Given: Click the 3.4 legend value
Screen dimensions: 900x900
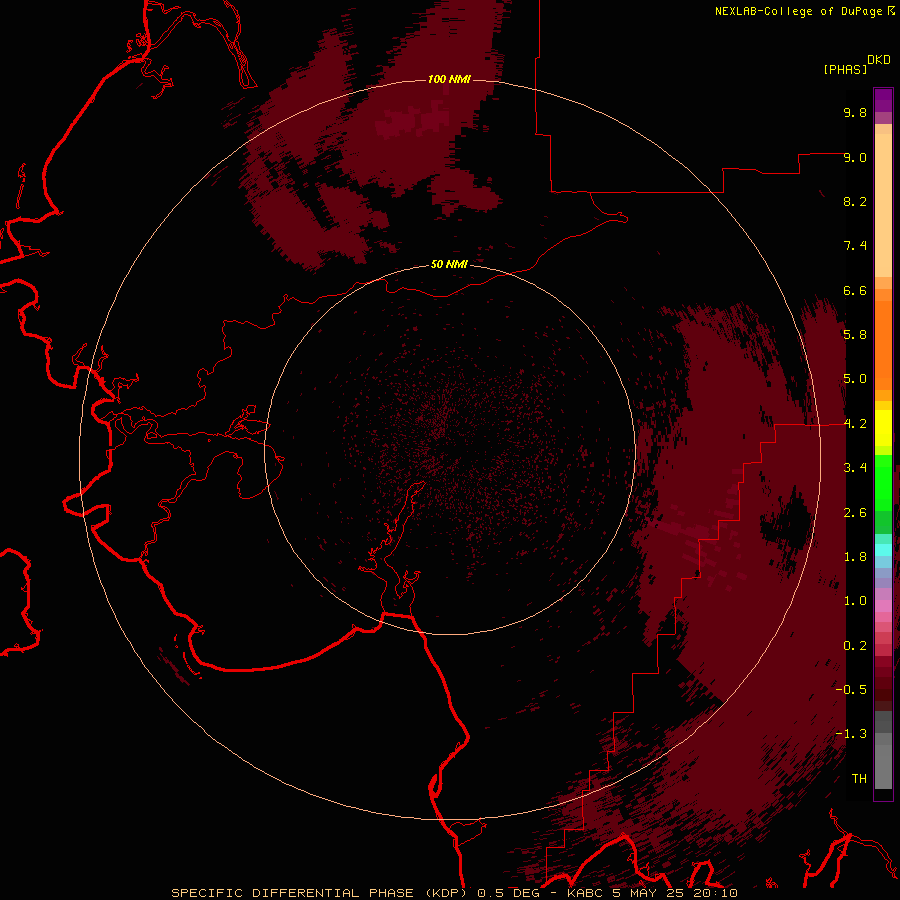Looking at the screenshot, I should [x=855, y=468].
